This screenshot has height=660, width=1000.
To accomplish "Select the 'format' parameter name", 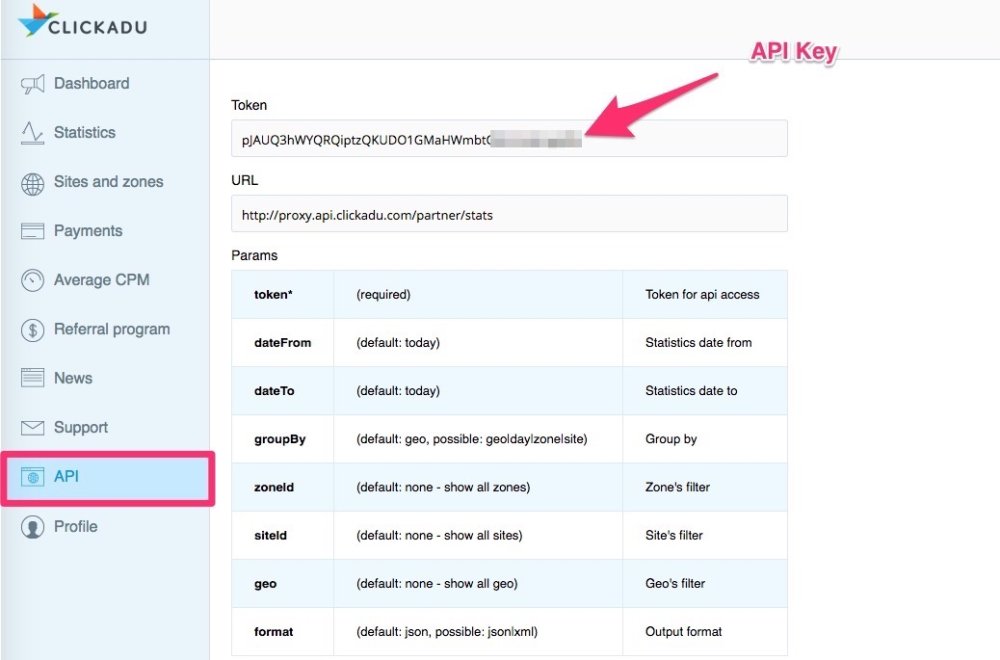I will pos(274,632).
